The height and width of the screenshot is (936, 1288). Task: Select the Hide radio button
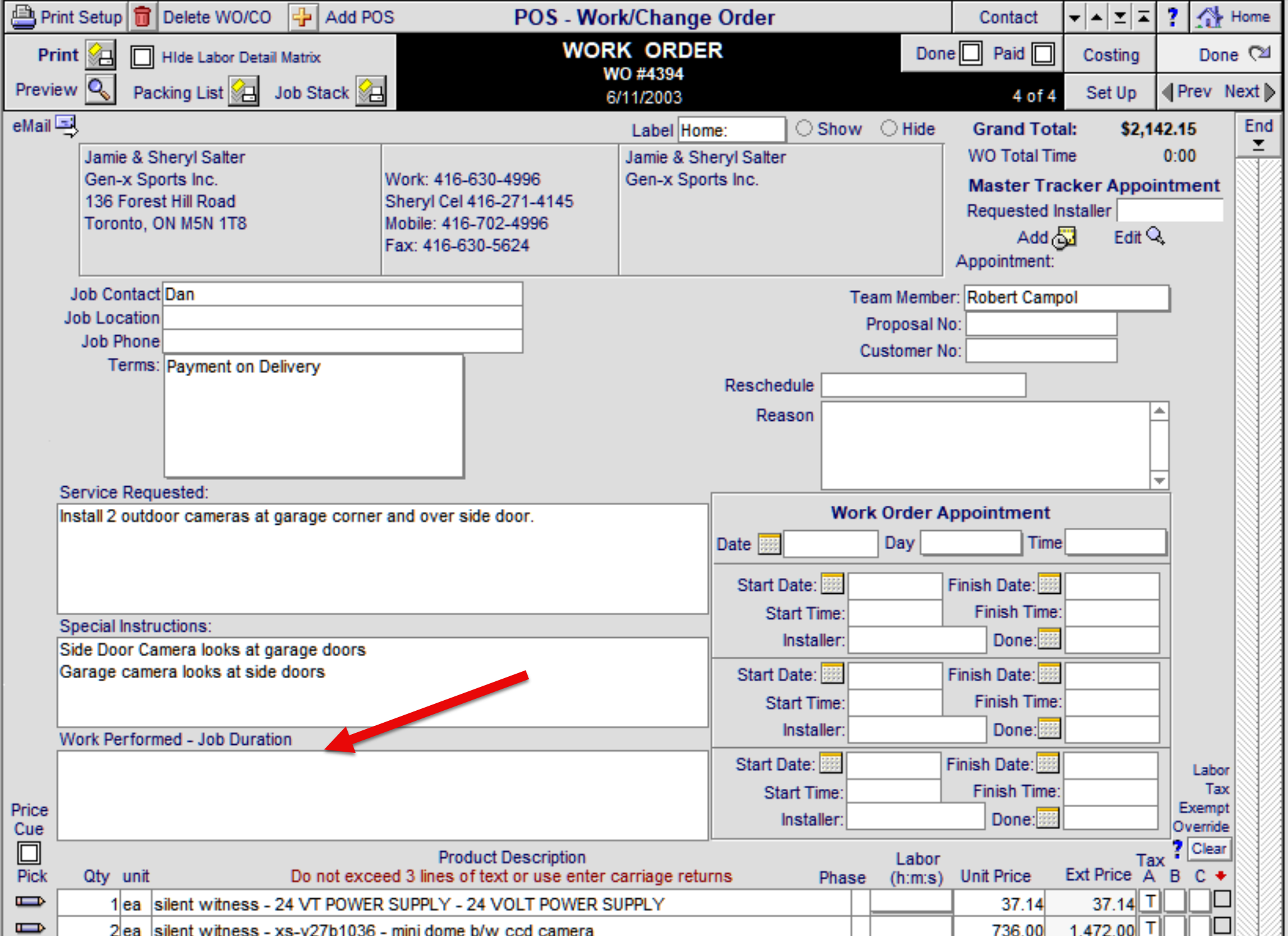point(889,128)
